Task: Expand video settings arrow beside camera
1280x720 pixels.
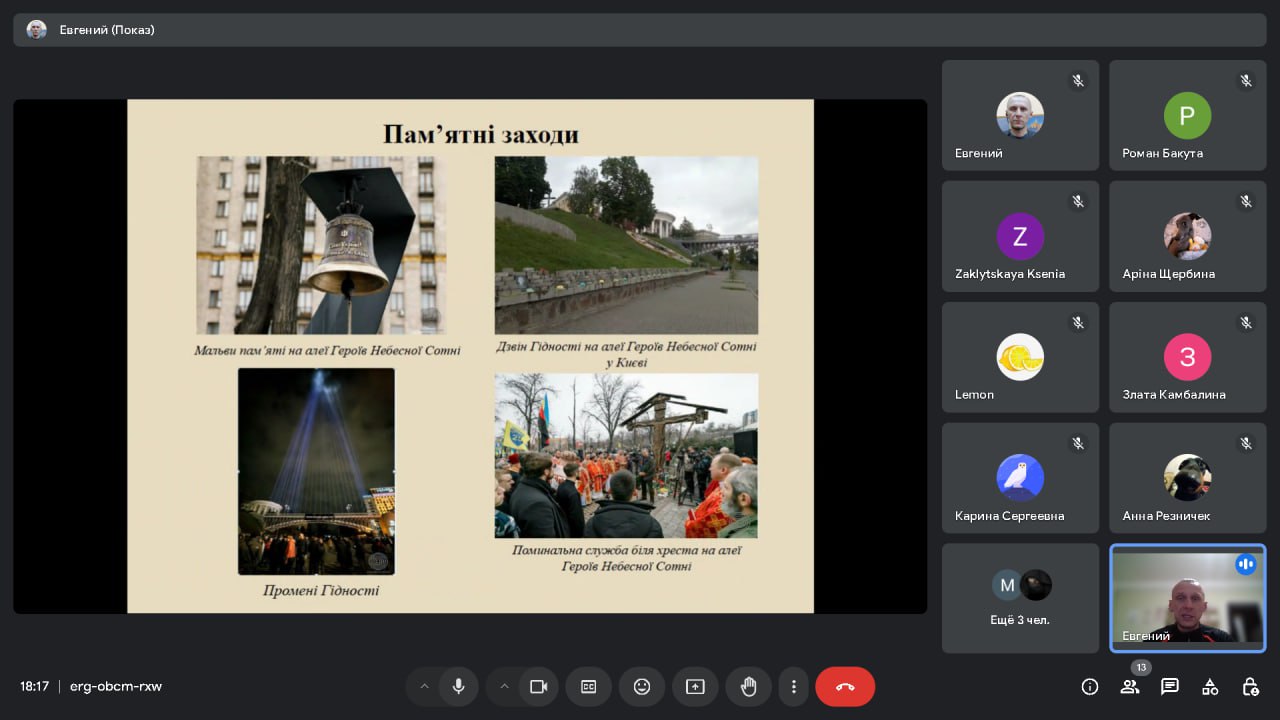Action: click(504, 687)
